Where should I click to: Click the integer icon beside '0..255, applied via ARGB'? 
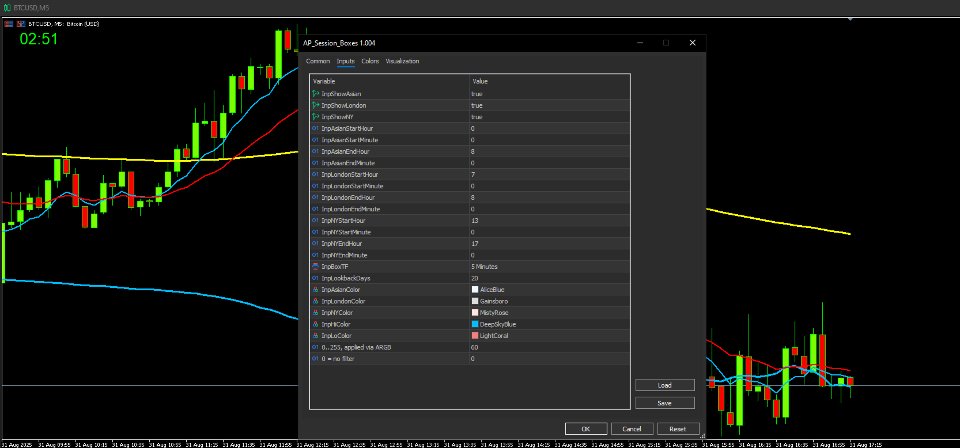tap(316, 347)
